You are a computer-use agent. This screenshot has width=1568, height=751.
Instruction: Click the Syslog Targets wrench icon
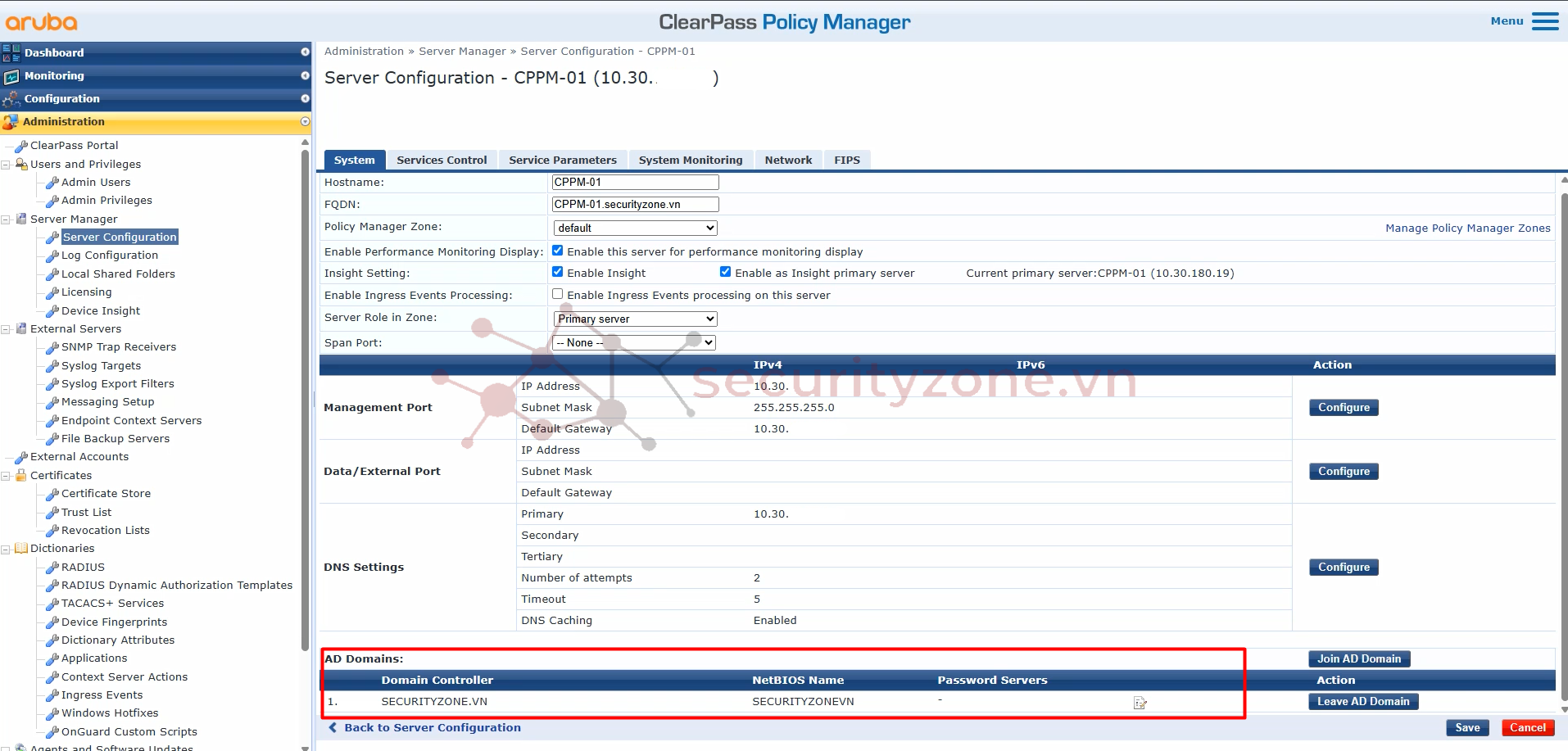click(x=52, y=366)
